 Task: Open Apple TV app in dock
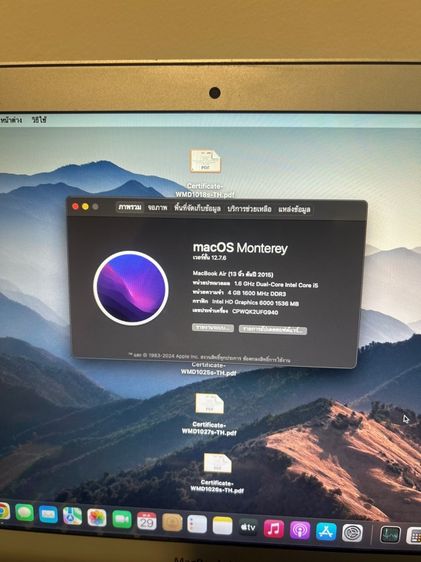point(248,527)
